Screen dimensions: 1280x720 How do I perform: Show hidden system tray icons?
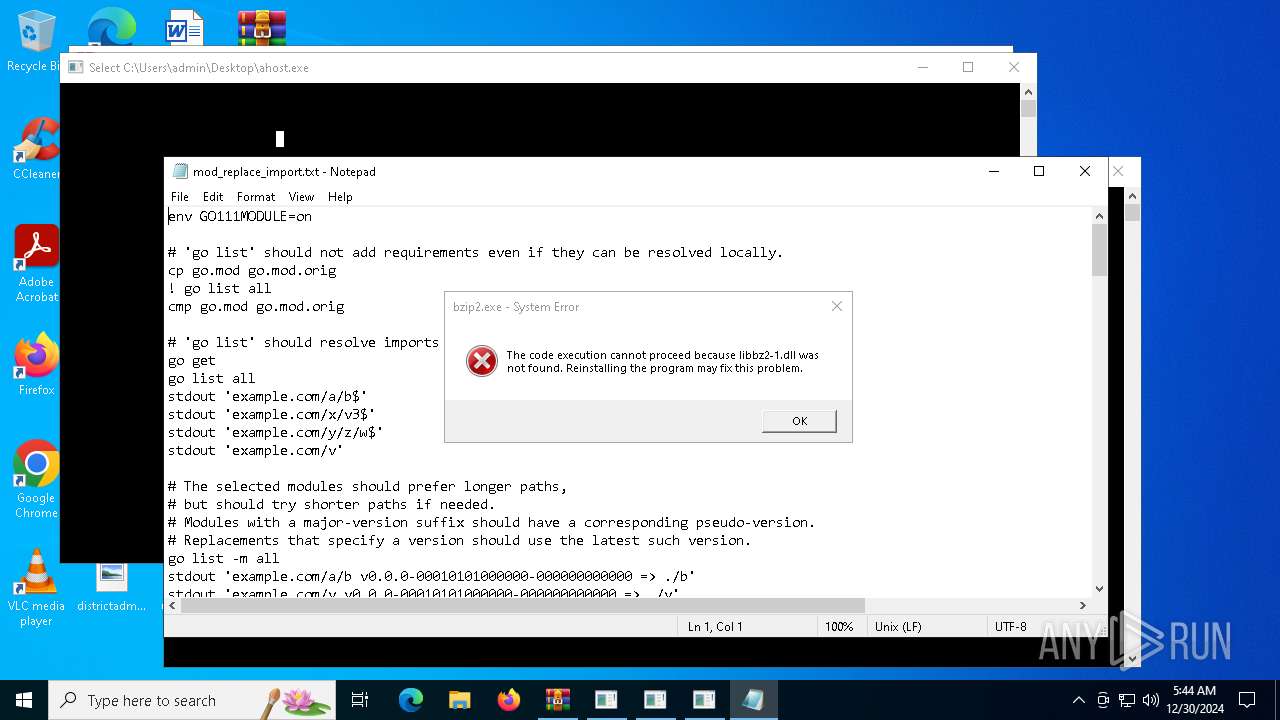click(1078, 700)
